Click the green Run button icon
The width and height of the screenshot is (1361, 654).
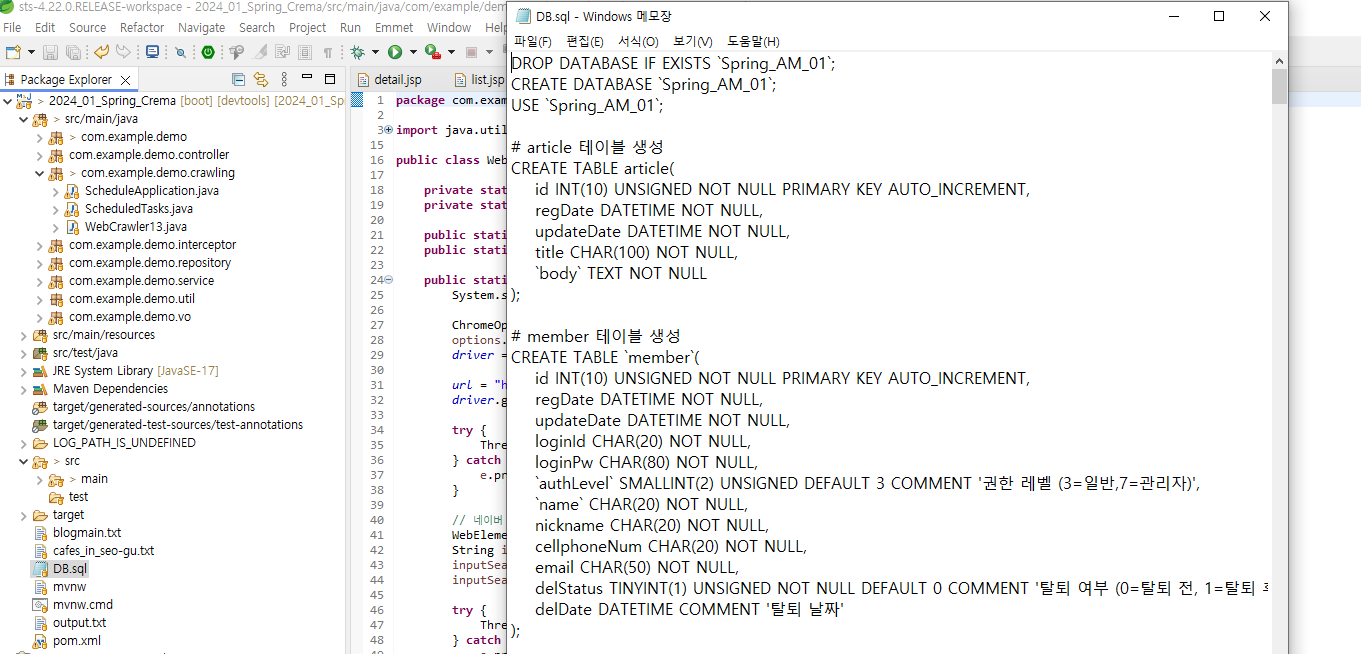(x=395, y=52)
